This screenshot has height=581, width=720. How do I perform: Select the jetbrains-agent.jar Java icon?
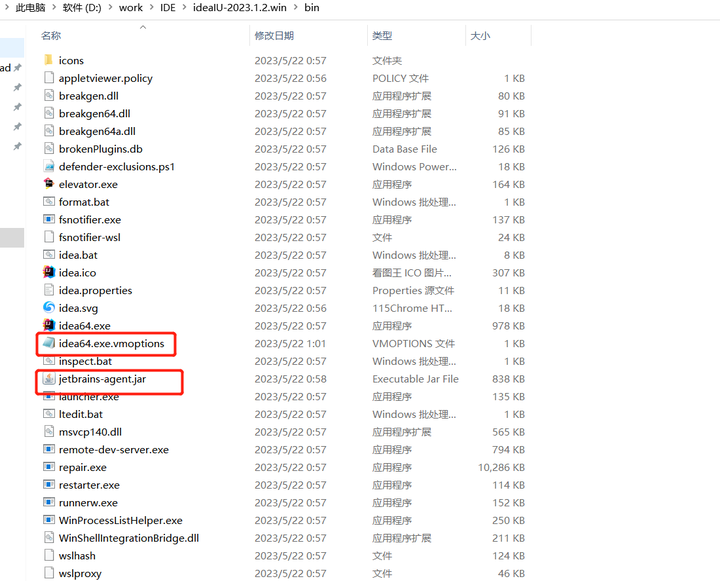coord(49,379)
